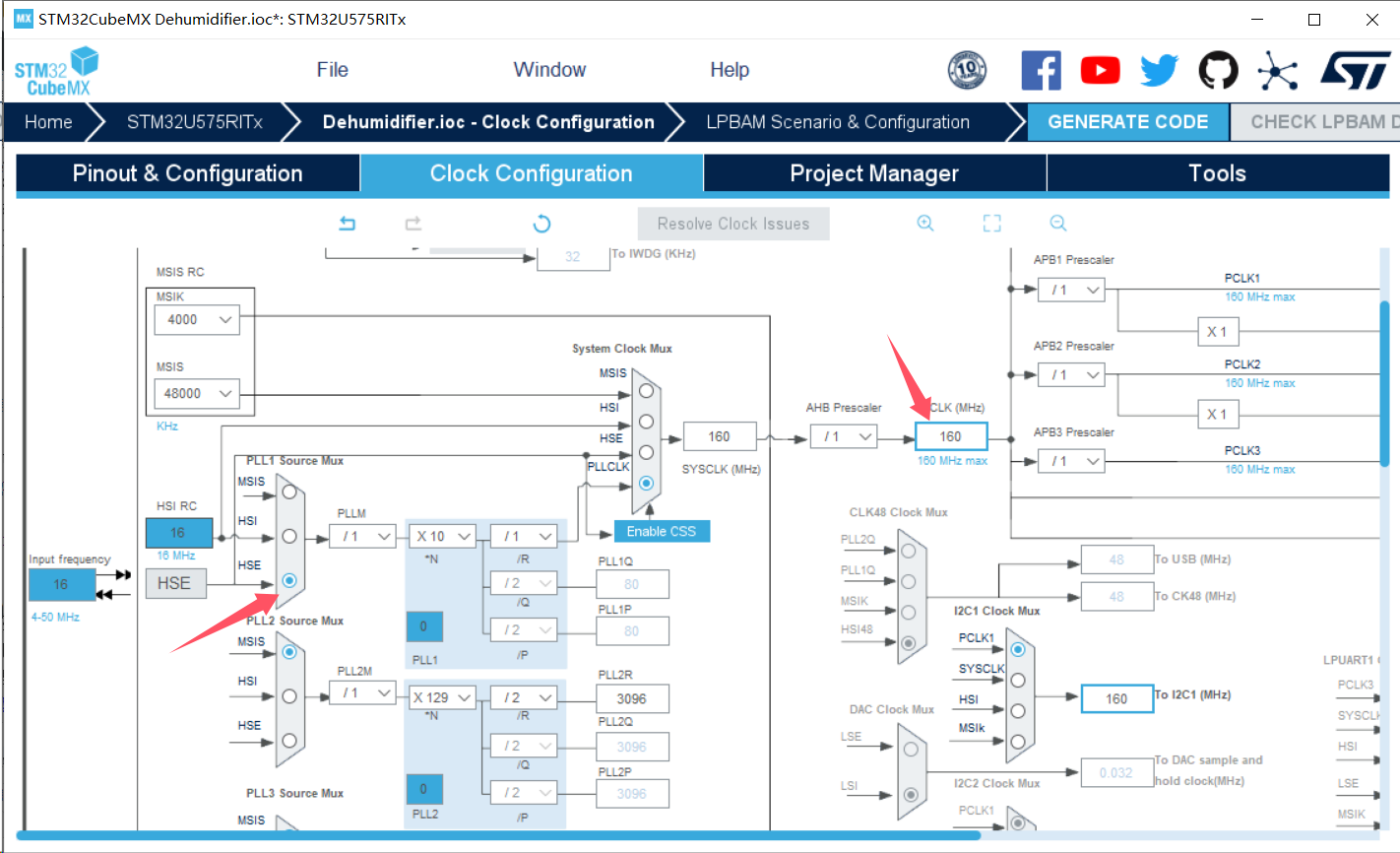The height and width of the screenshot is (853, 1400).
Task: Open the ST Twitter icon
Action: pos(1159,70)
